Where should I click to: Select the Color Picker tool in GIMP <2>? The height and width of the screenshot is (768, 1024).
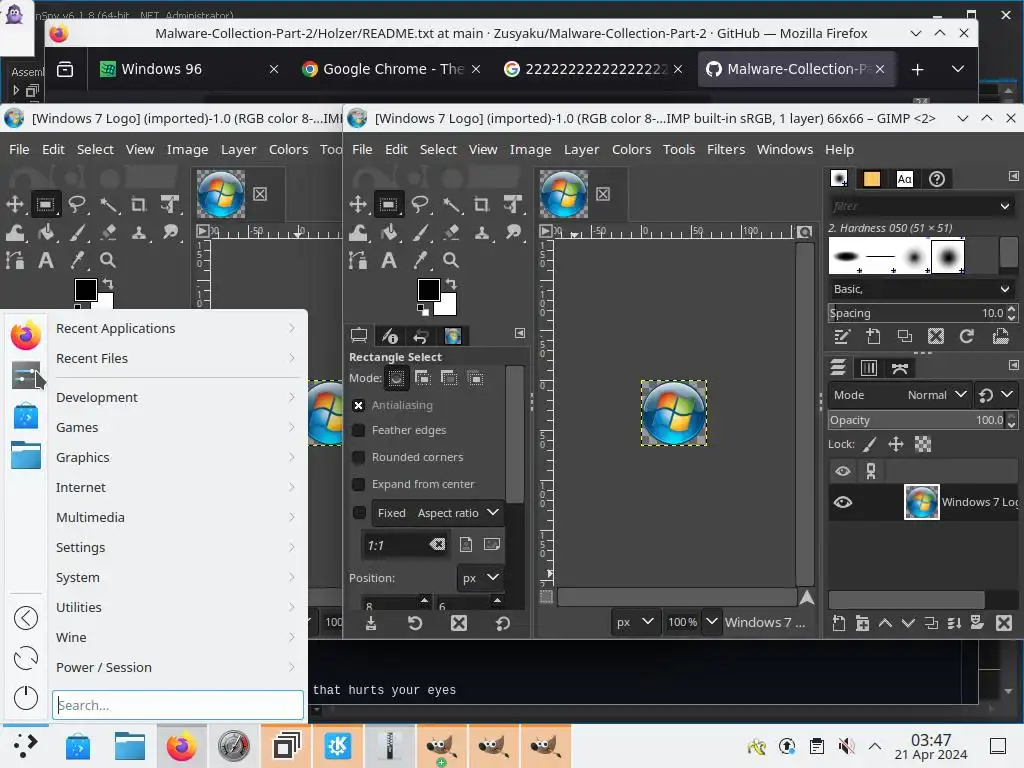420,261
